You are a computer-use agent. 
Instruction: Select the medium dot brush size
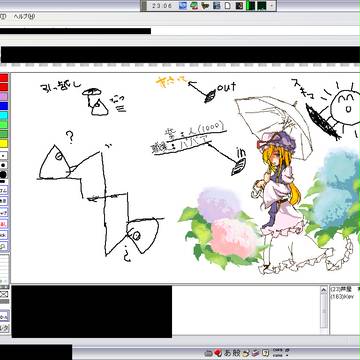pos(3,165)
